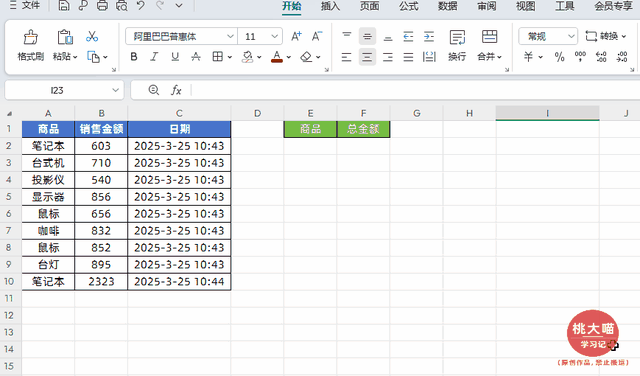Image resolution: width=640 pixels, height=376 pixels.
Task: Expand the Paste options arrow
Action: [x=75, y=57]
